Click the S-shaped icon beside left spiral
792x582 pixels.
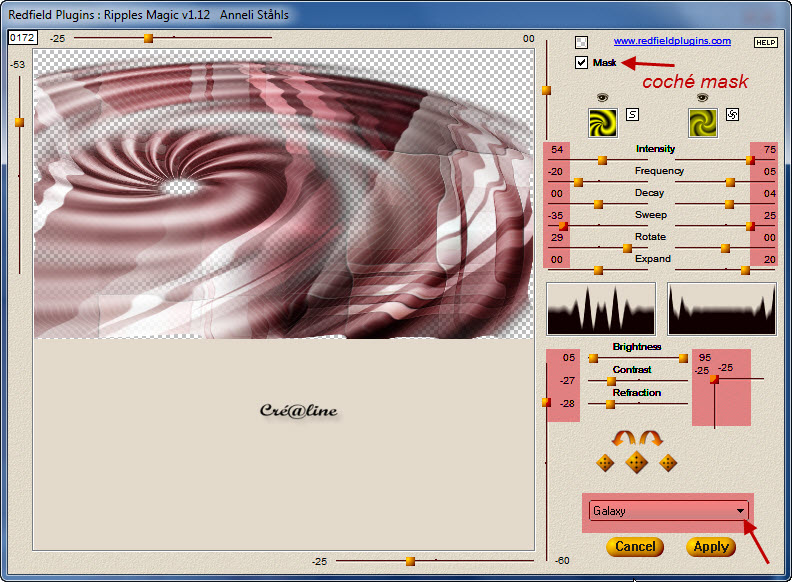[632, 114]
